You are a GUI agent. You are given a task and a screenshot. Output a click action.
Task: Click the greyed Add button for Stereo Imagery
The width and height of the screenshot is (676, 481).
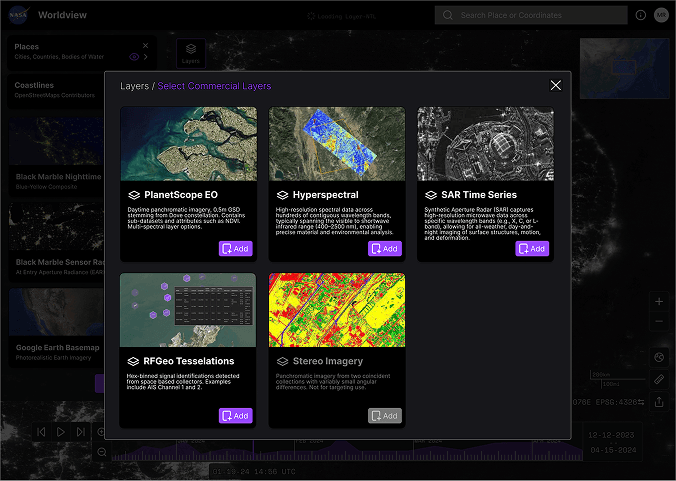click(x=385, y=416)
